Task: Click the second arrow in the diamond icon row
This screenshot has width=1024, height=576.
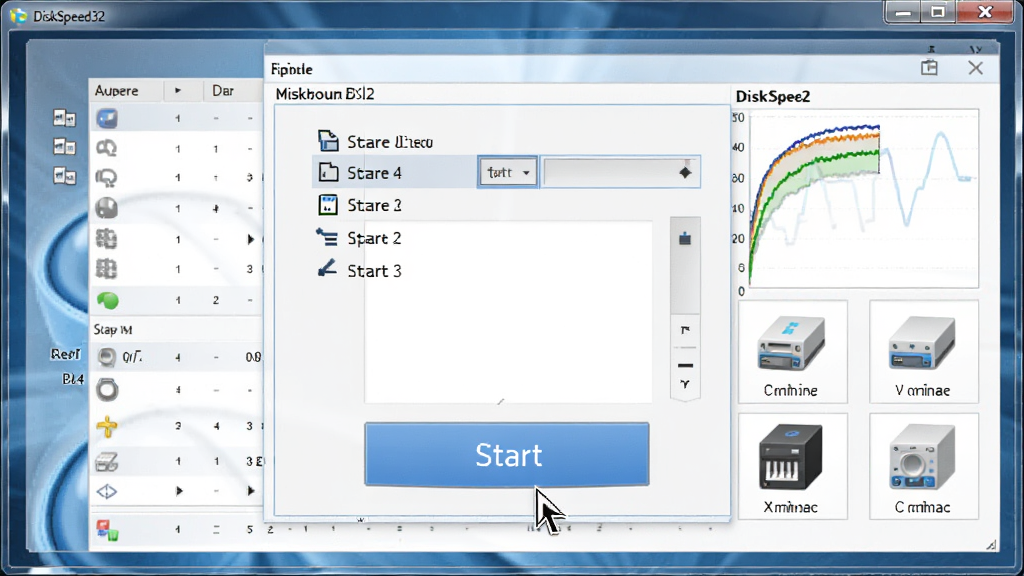Action: click(251, 491)
